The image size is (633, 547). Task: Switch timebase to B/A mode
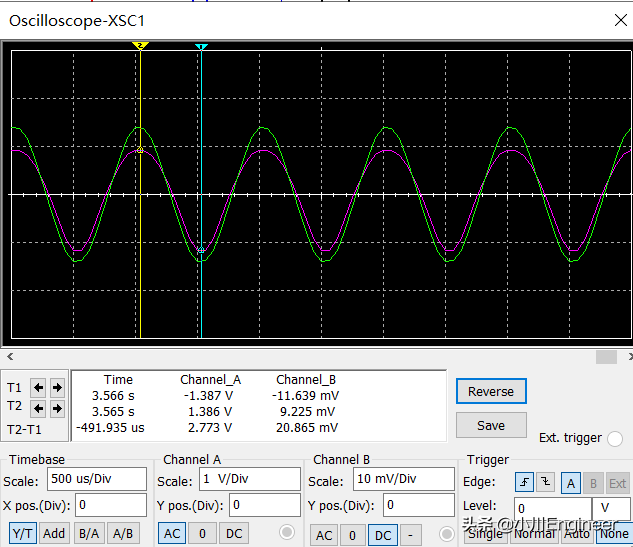click(x=89, y=533)
